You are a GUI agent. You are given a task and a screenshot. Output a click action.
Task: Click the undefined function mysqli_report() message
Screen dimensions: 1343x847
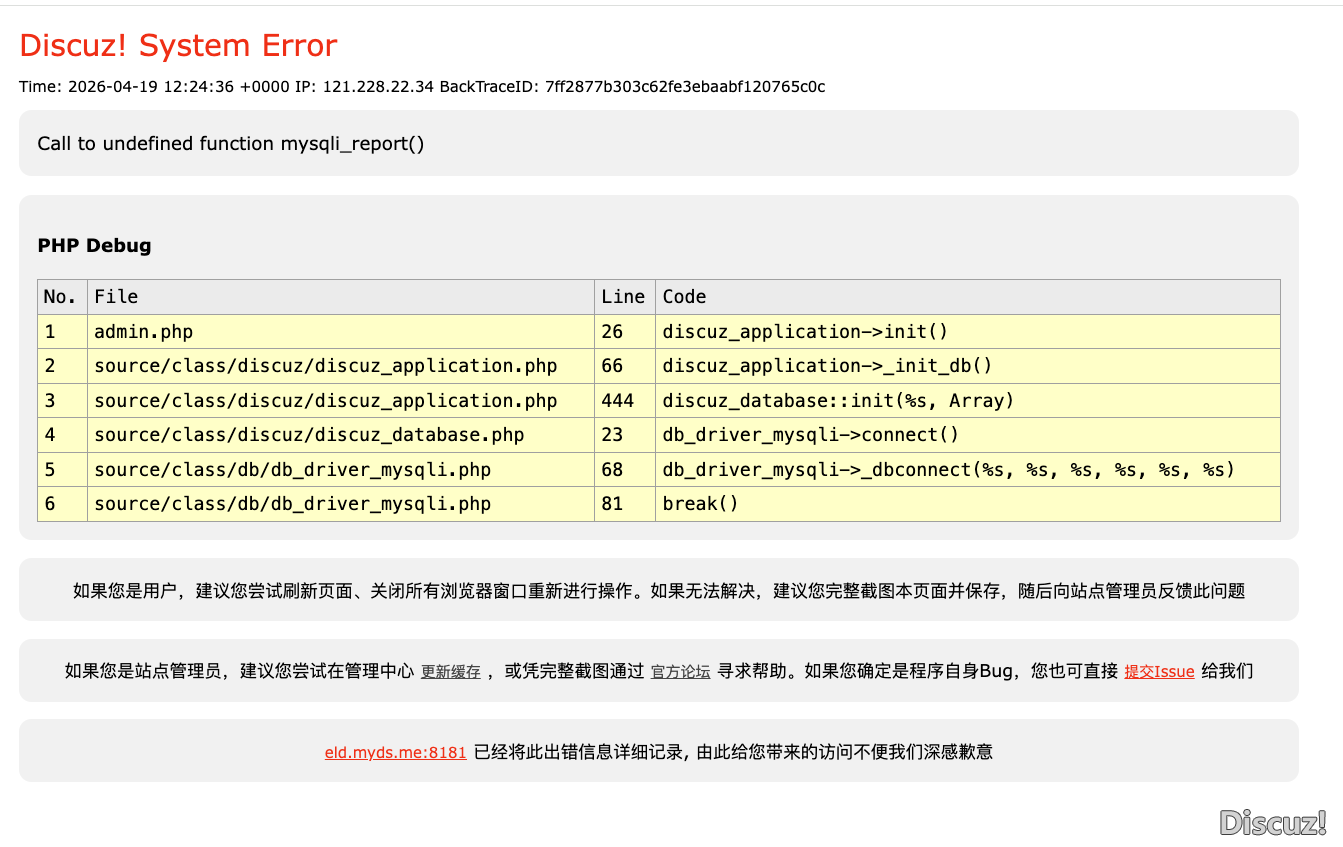pos(231,144)
